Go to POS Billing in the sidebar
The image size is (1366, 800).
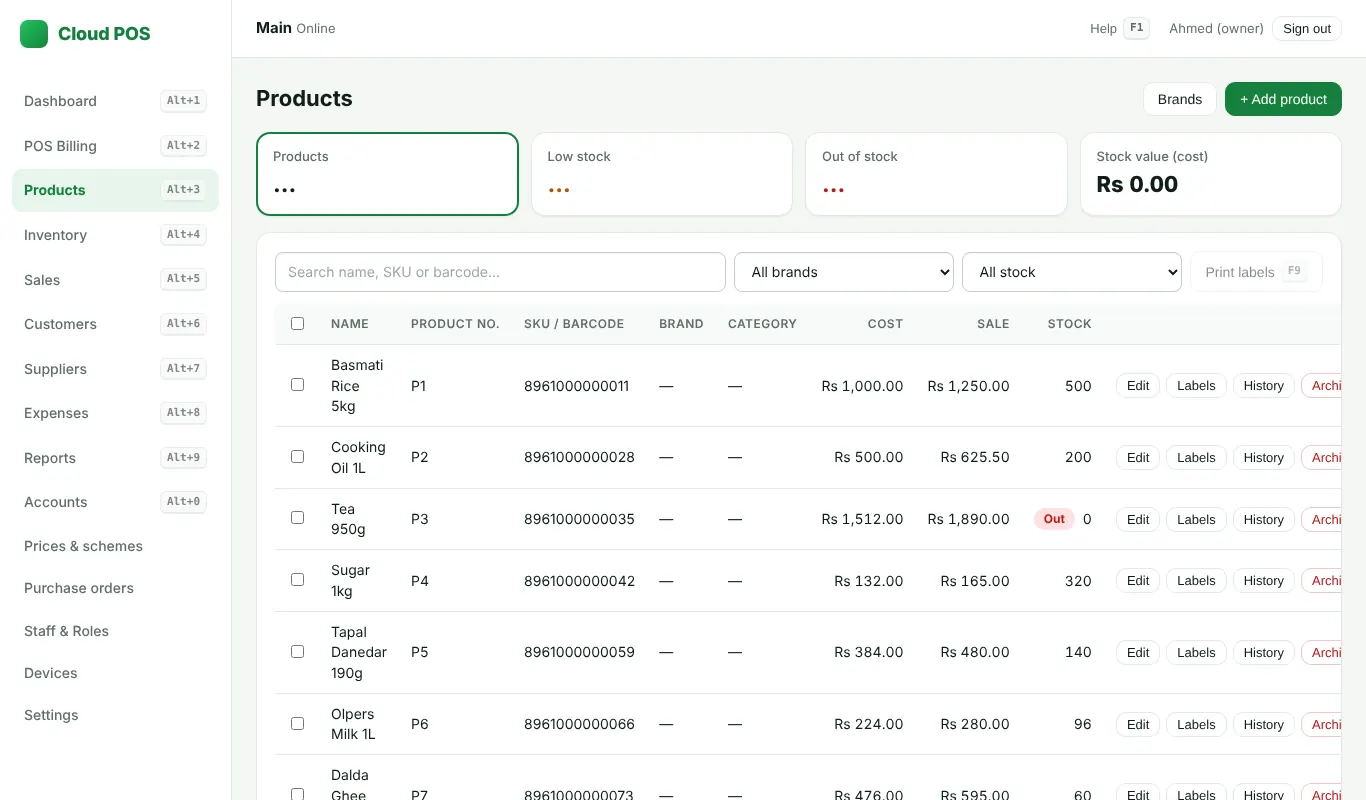coord(115,146)
